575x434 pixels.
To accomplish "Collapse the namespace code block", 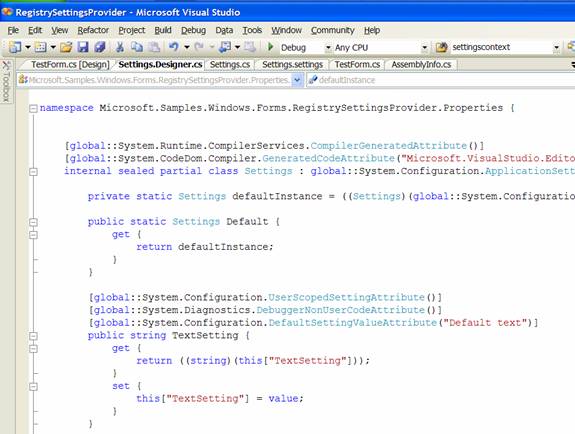I will [33, 108].
